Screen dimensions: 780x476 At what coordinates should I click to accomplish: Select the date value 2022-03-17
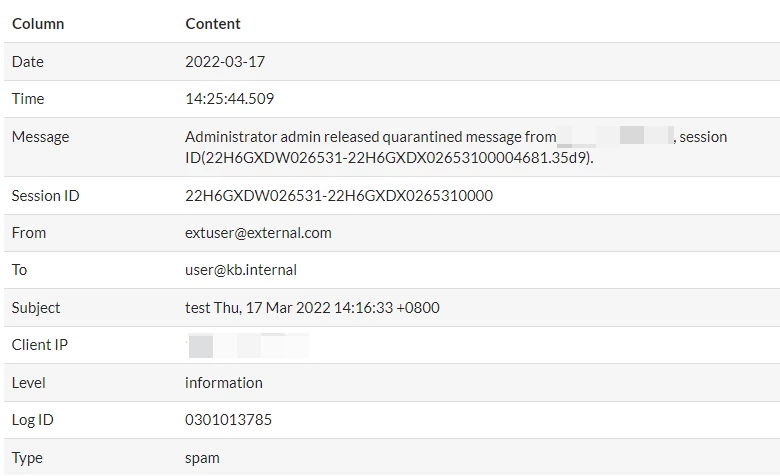(225, 62)
